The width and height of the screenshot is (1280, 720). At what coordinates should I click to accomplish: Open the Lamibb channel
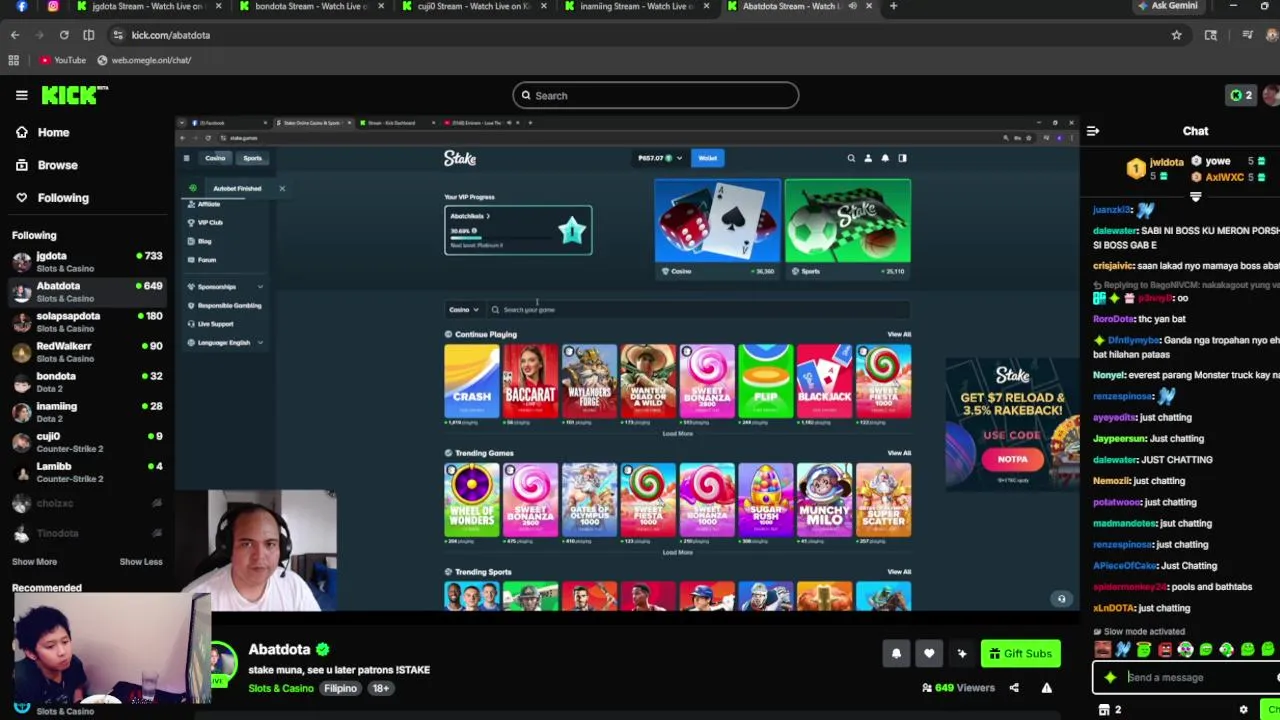(87, 472)
